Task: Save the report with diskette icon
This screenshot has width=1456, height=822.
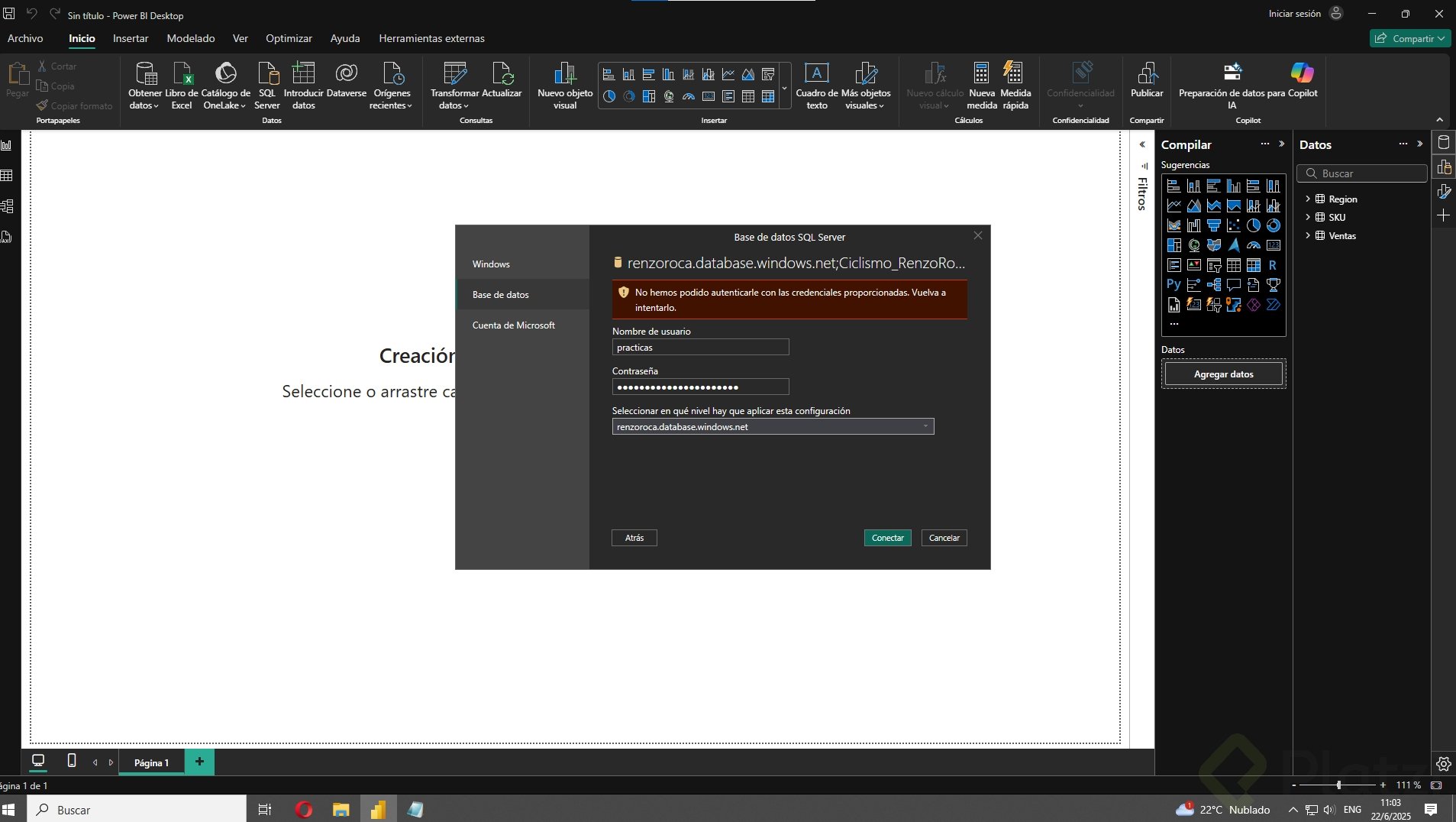Action: coord(9,14)
